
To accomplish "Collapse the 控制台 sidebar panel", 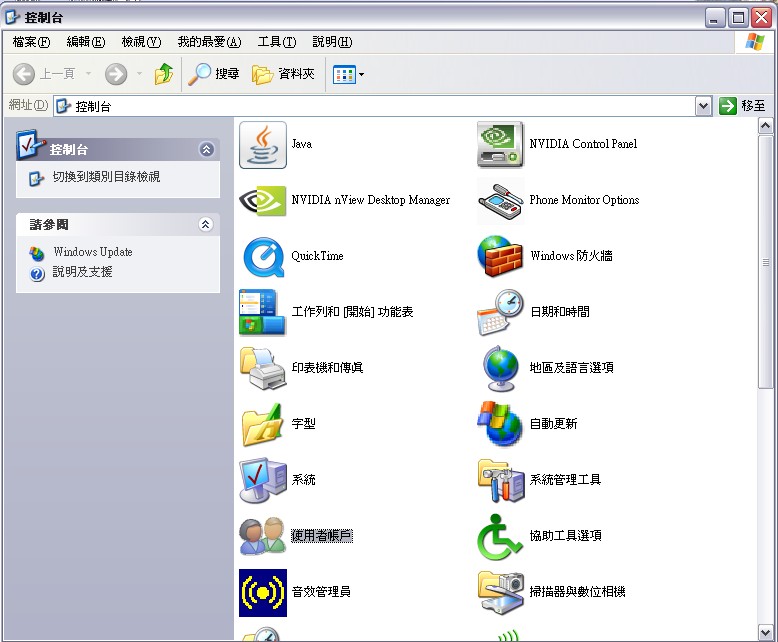I will pyautogui.click(x=206, y=149).
